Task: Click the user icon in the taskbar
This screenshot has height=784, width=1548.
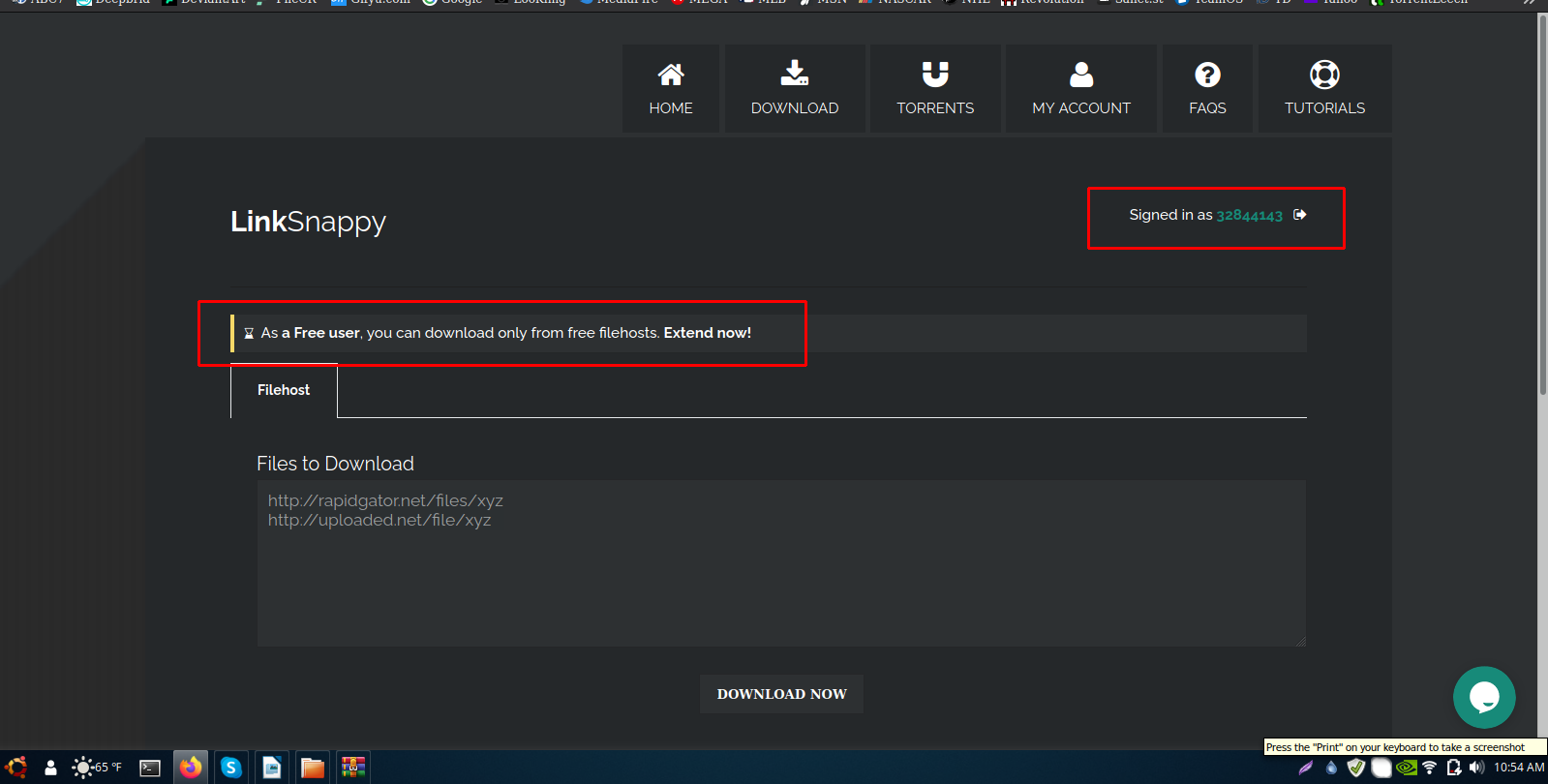Action: pyautogui.click(x=50, y=768)
